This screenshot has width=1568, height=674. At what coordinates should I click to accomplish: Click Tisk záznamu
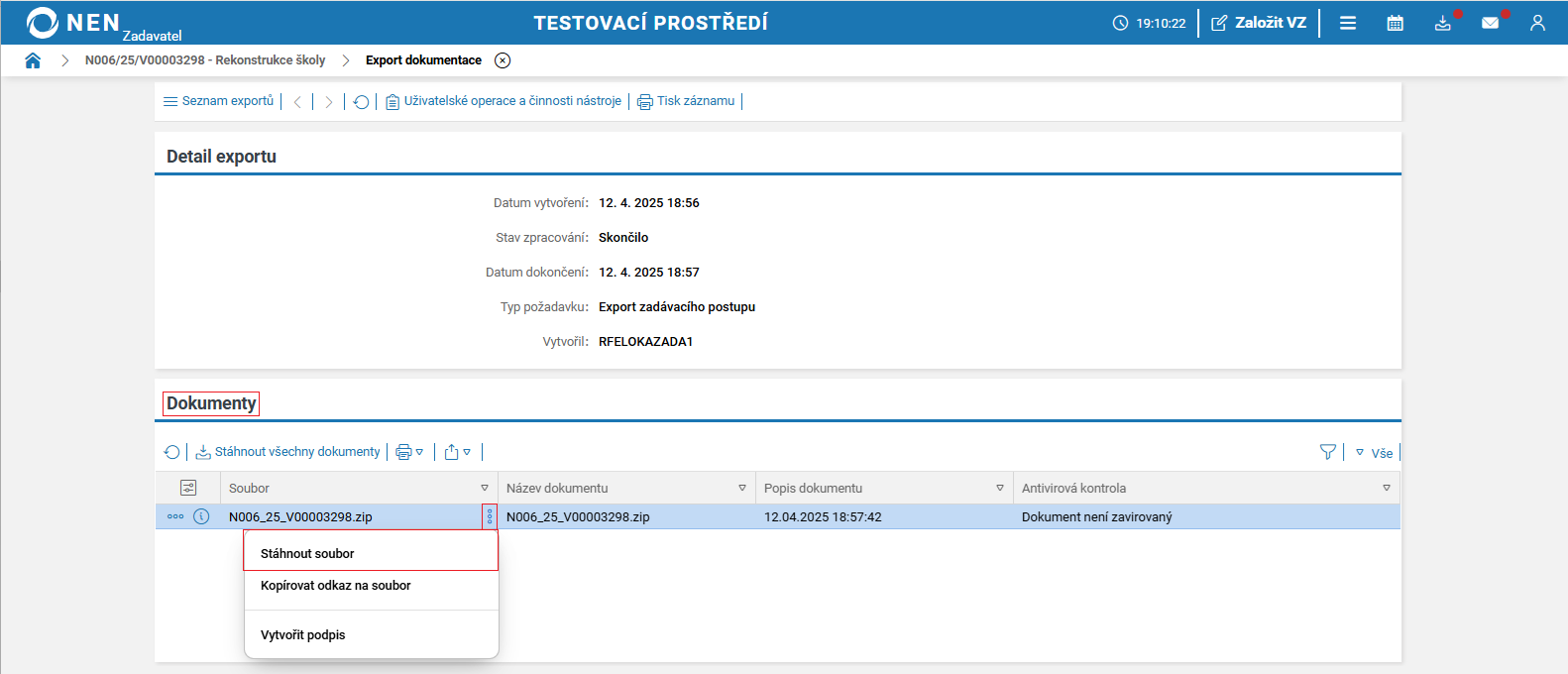click(x=686, y=101)
